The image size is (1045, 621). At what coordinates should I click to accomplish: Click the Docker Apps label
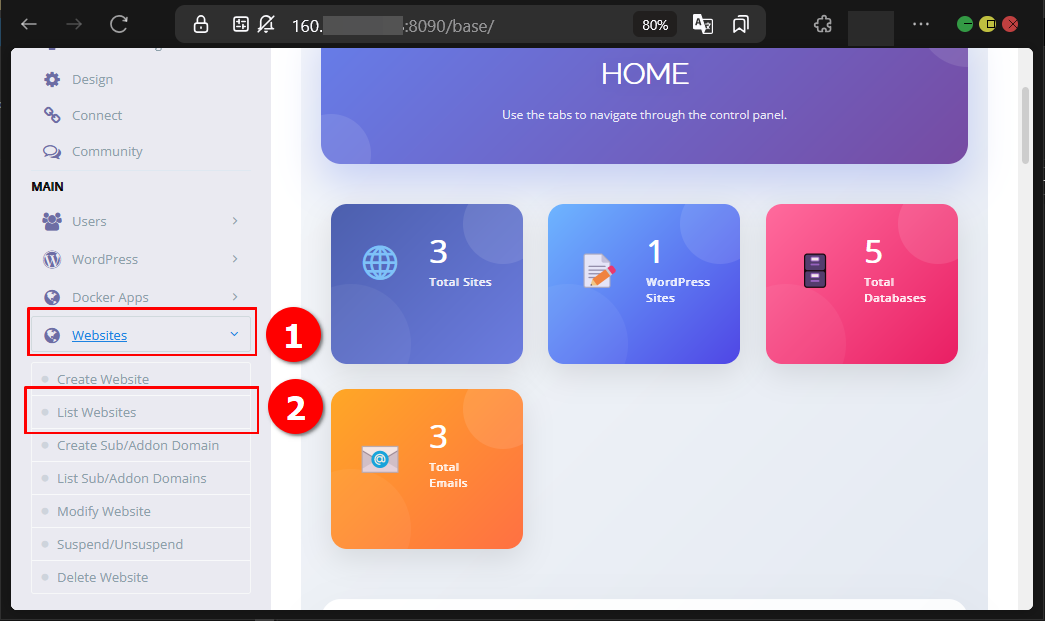[110, 297]
